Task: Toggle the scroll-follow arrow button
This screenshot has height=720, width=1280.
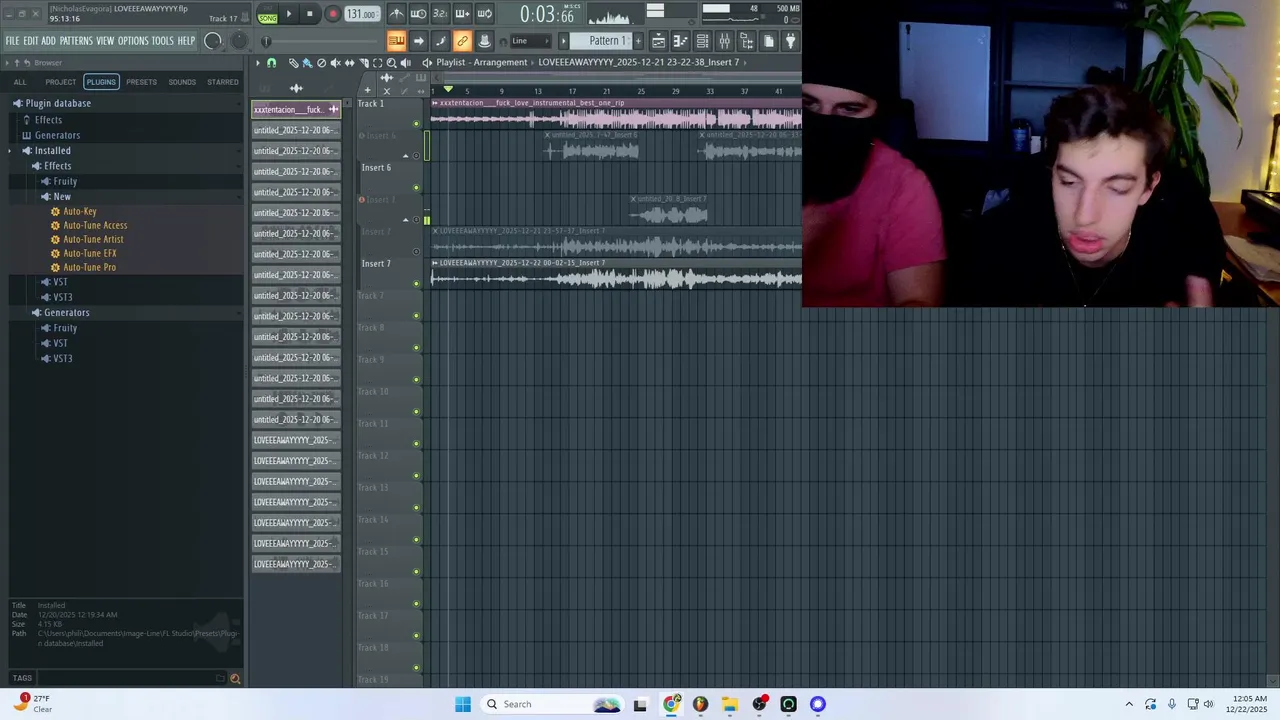Action: click(x=418, y=41)
